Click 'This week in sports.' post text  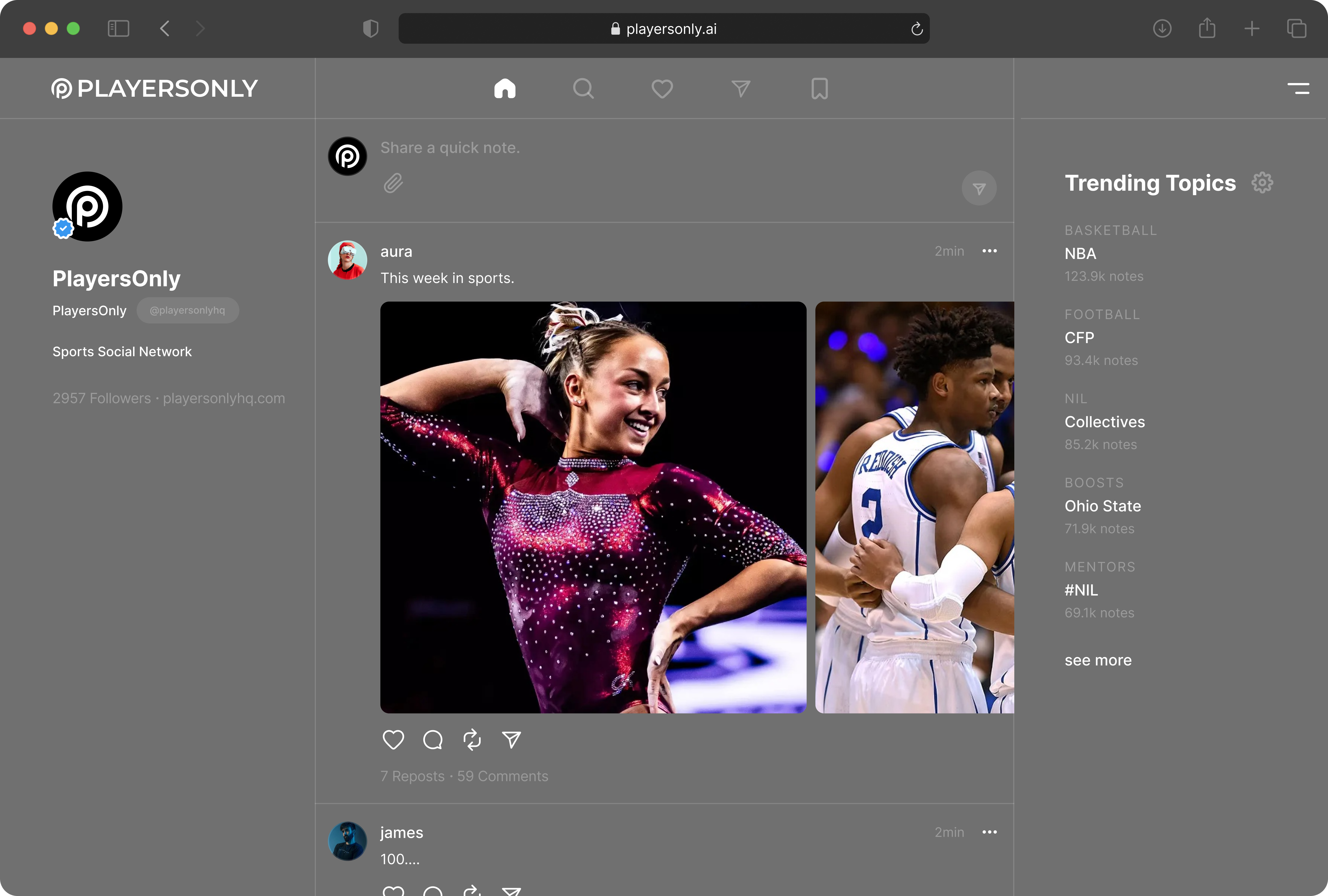point(447,278)
